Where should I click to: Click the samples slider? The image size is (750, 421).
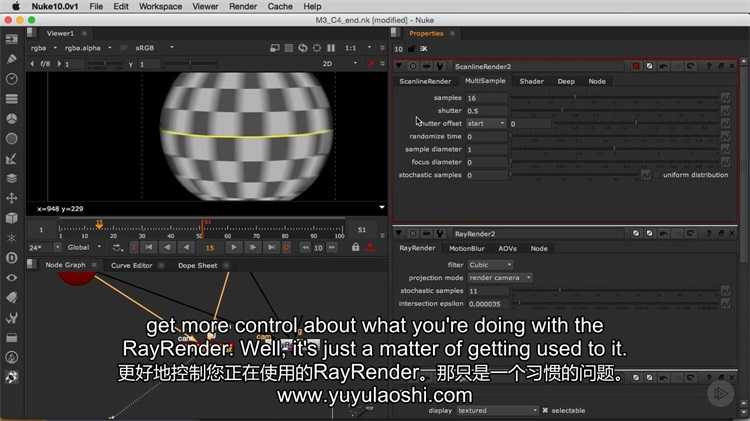(614, 98)
